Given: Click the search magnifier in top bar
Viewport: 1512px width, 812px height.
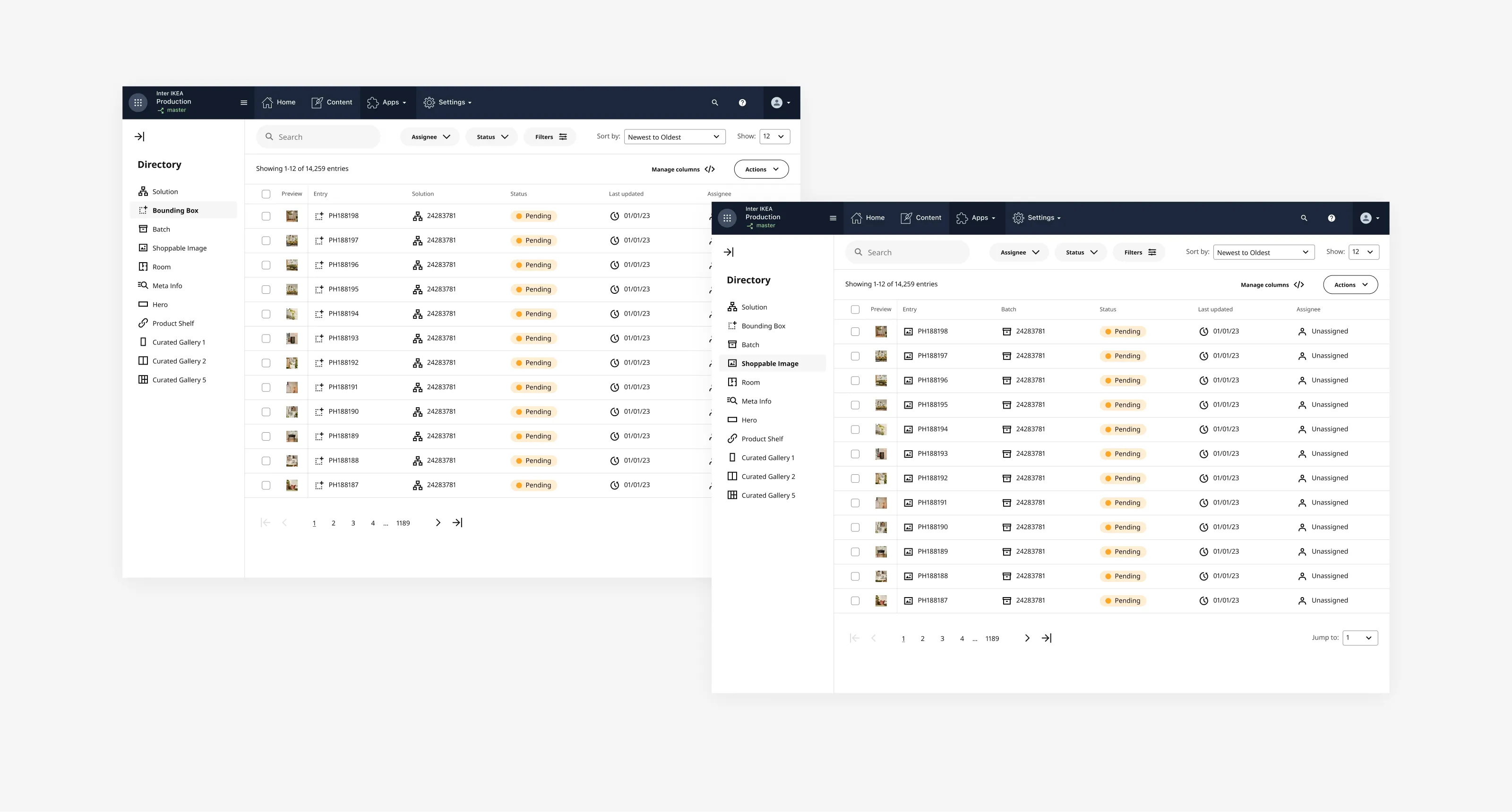Looking at the screenshot, I should (1304, 218).
